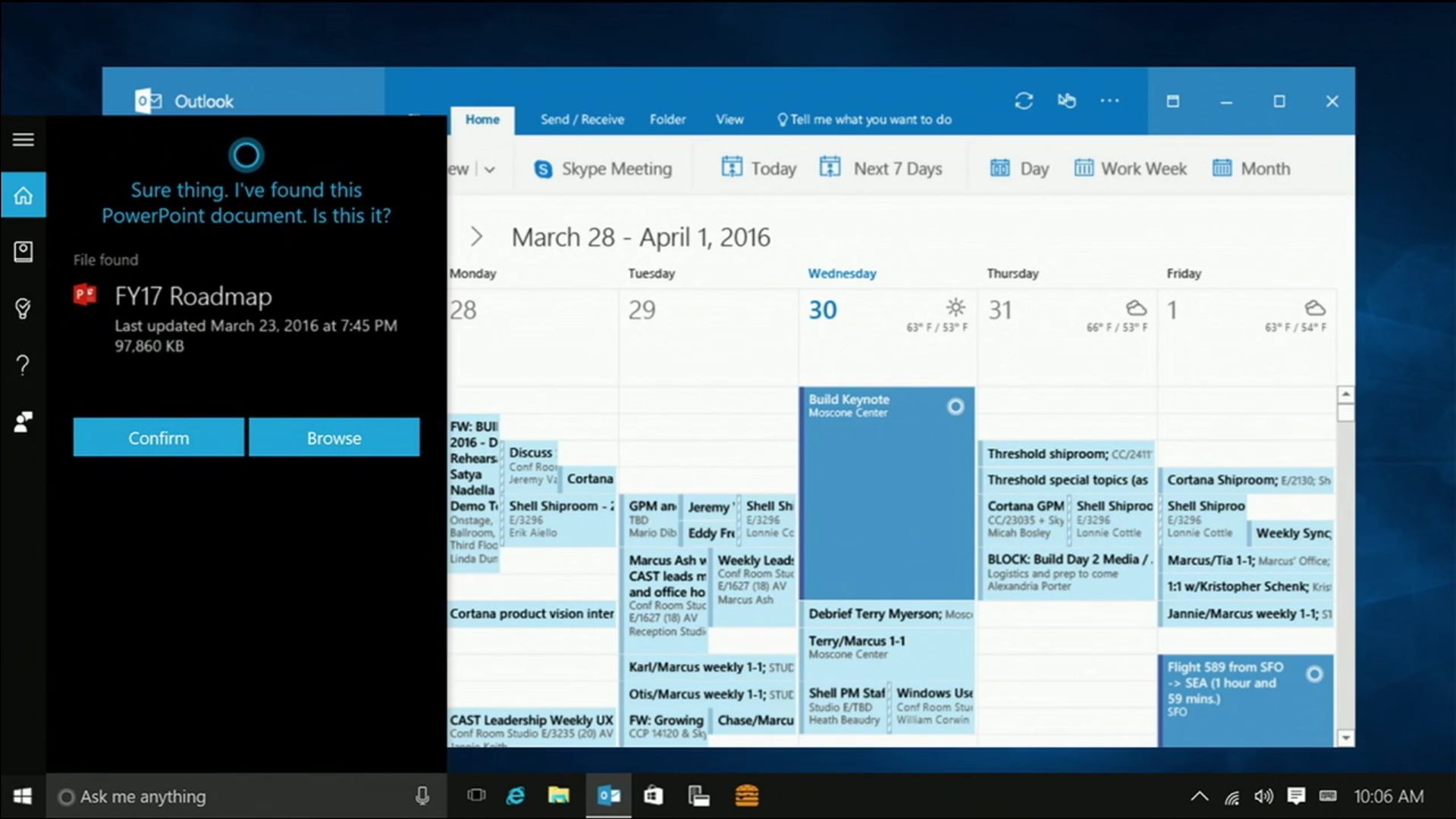1456x819 pixels.
Task: Go to next week with chevron arrow
Action: coord(476,237)
